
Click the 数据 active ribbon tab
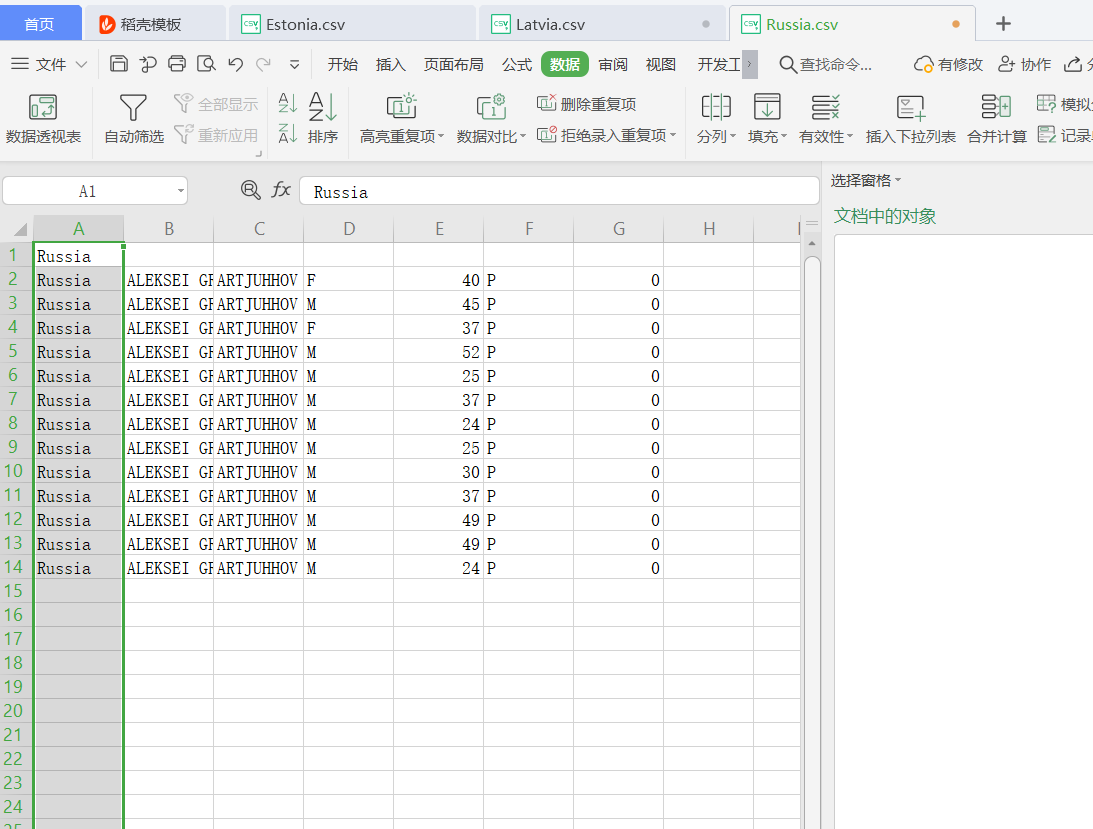[565, 64]
